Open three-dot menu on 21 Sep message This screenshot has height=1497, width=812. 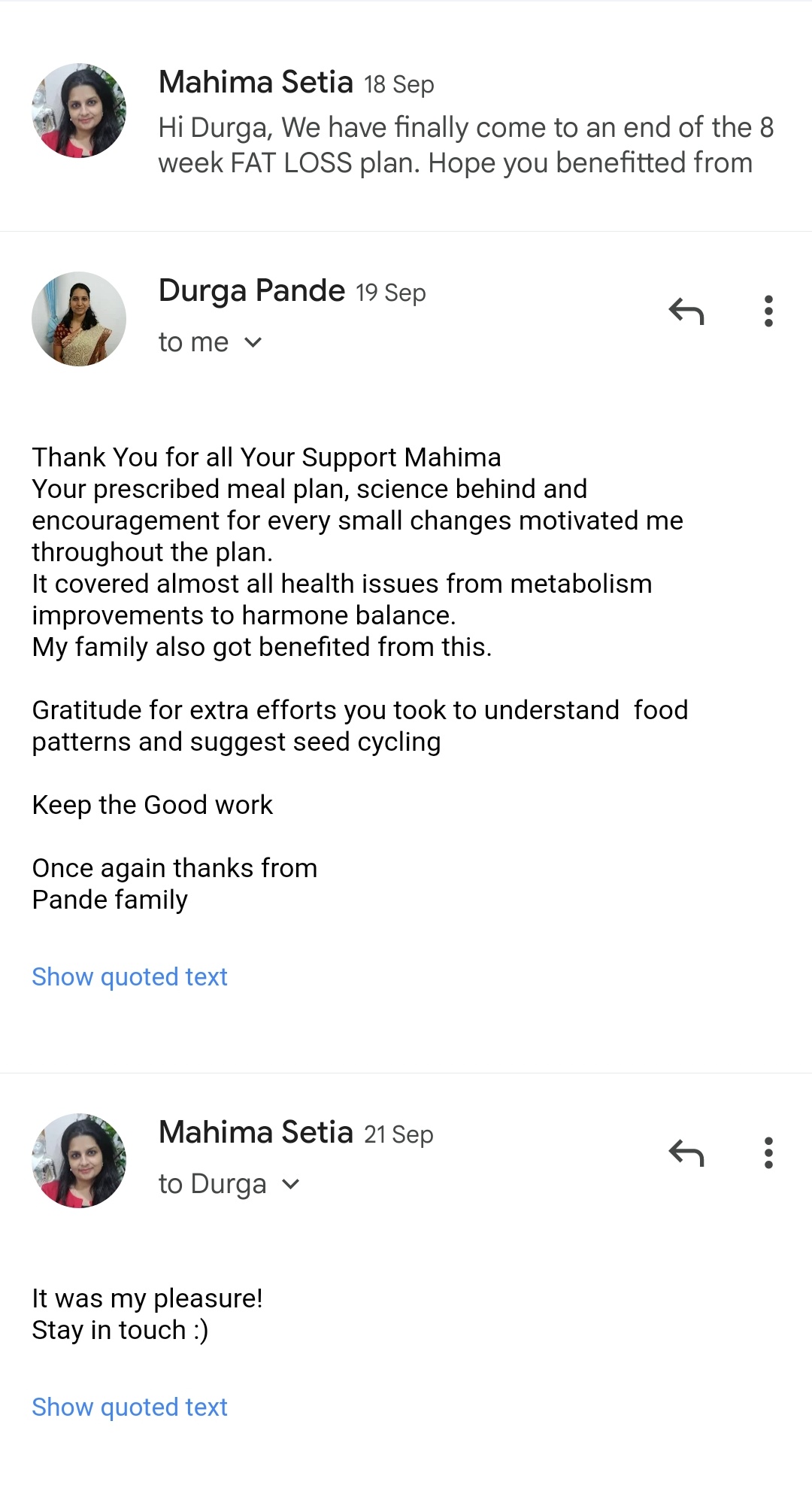click(x=768, y=1152)
